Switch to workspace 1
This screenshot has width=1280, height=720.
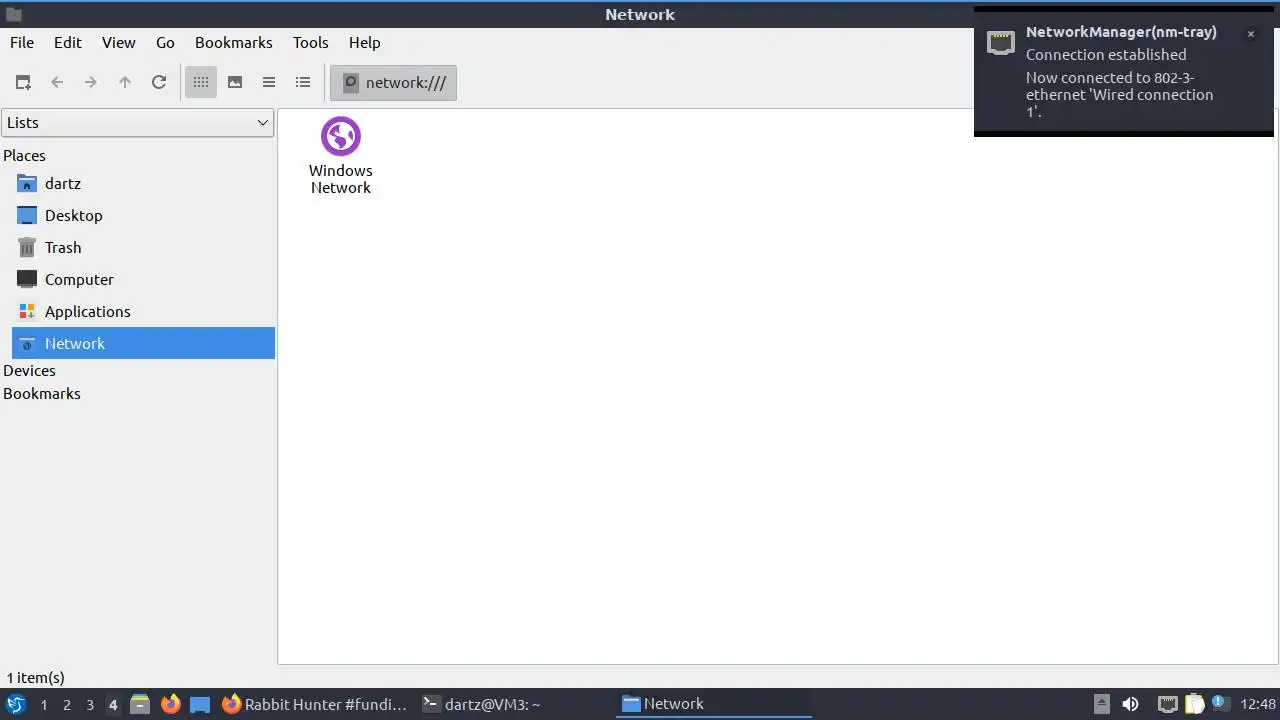tap(44, 704)
